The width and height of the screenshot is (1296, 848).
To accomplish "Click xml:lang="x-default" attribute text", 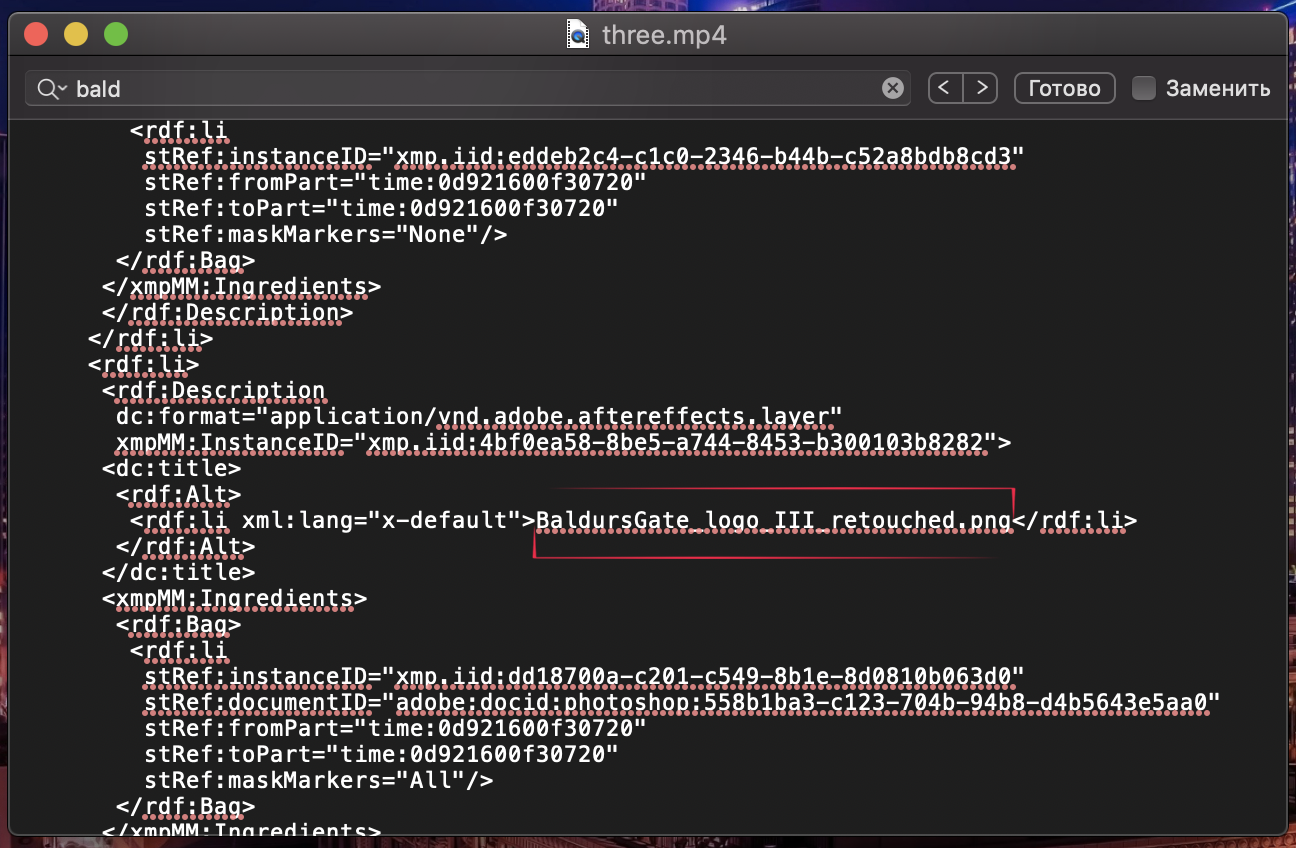I will pos(384,520).
